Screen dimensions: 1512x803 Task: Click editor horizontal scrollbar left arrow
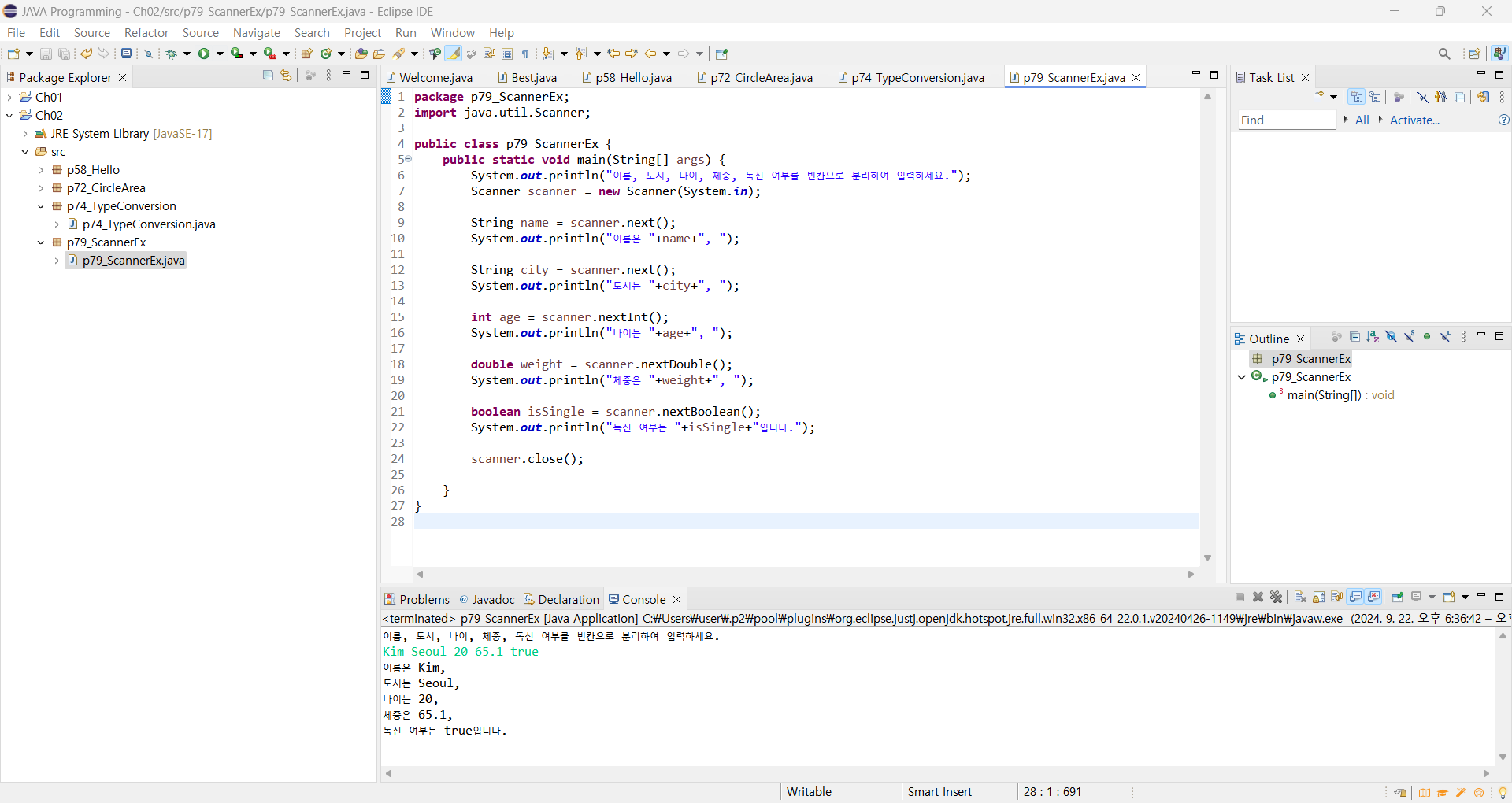[x=421, y=574]
